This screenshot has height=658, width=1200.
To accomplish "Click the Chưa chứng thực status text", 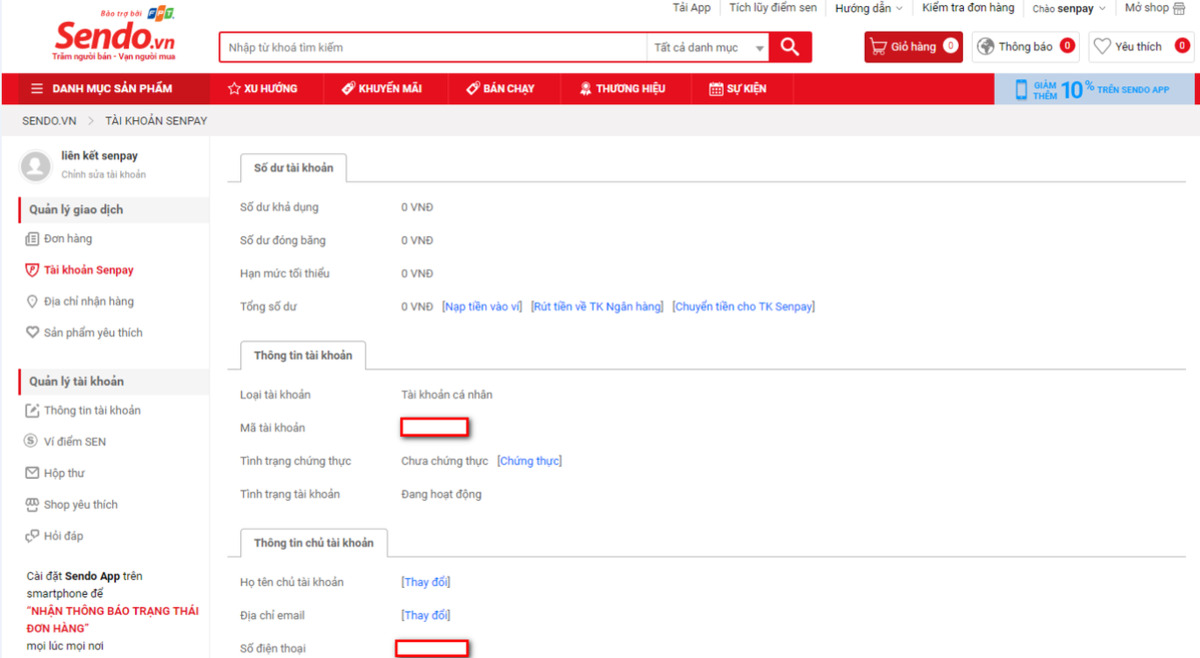I will point(444,461).
